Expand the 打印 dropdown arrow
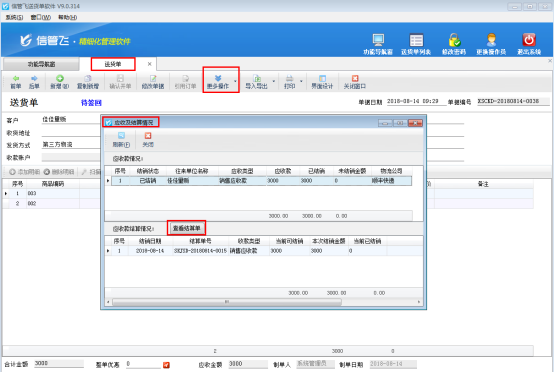This screenshot has width=554, height=372. [x=301, y=81]
